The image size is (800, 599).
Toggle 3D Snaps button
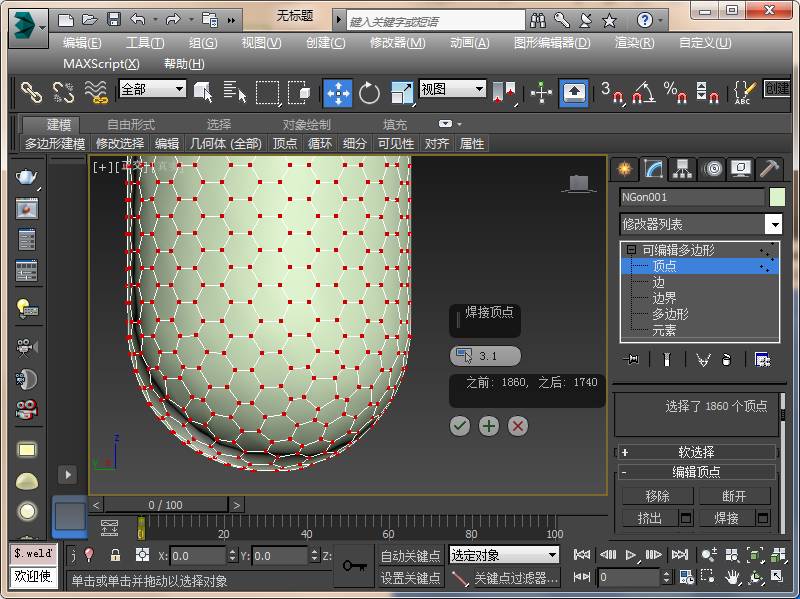pyautogui.click(x=612, y=92)
